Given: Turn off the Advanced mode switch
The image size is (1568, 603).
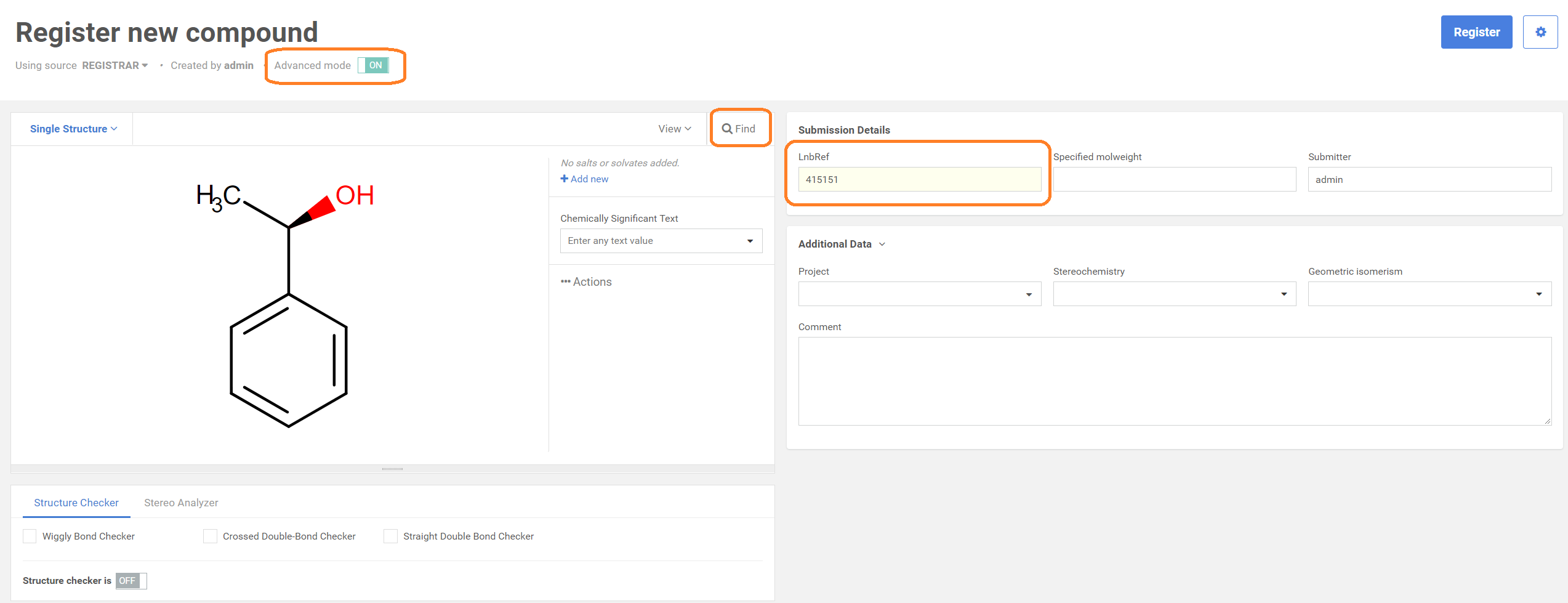Looking at the screenshot, I should click(x=374, y=65).
